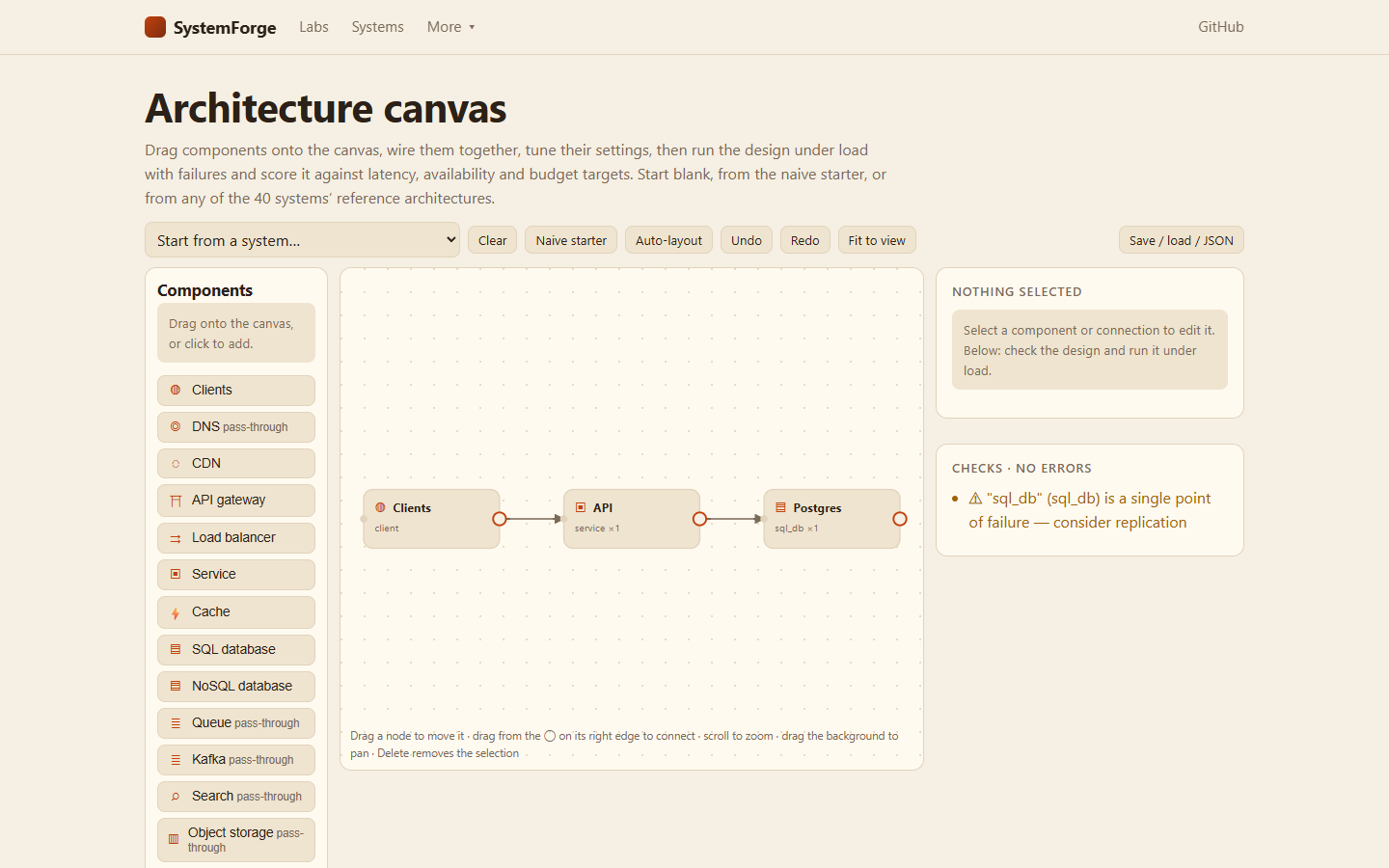Open the Start from a system dropdown
Screen dimensions: 1389x868
302,240
